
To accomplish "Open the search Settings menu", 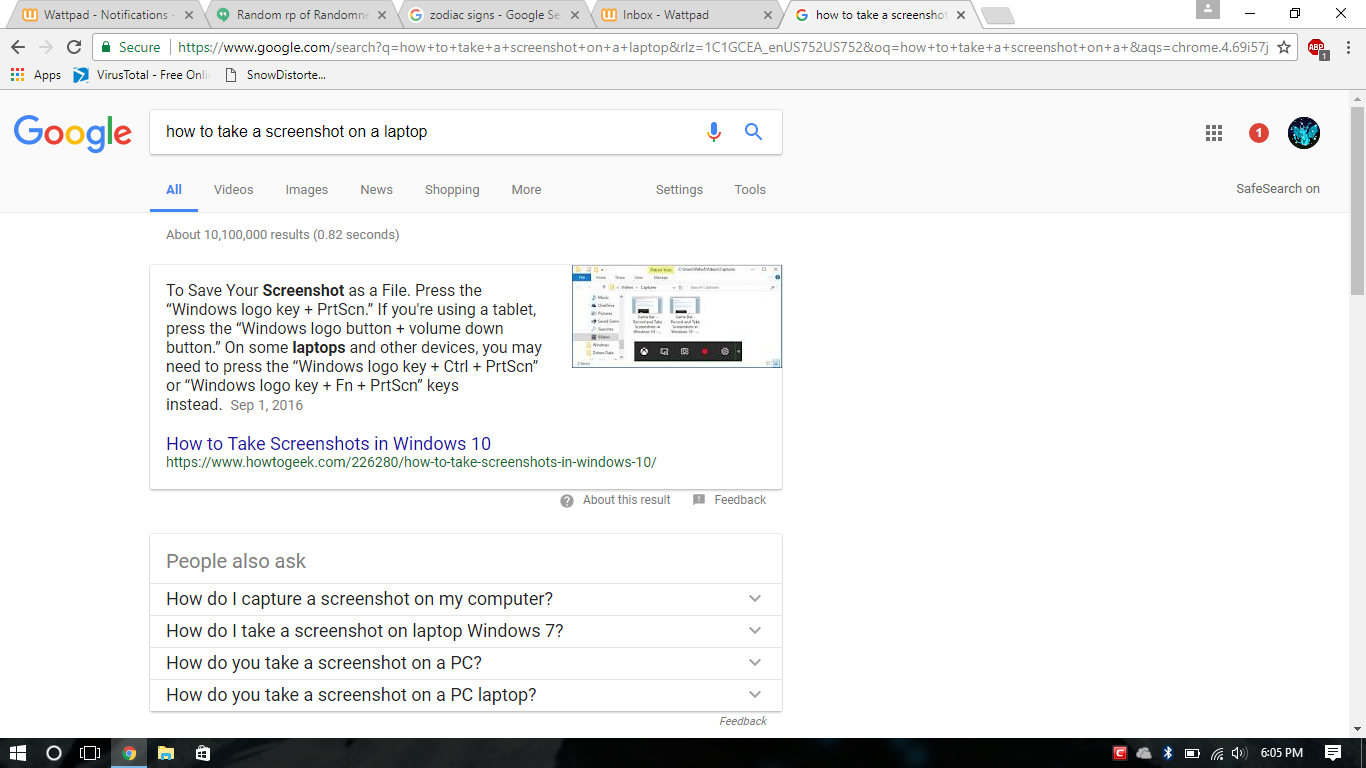I will pyautogui.click(x=680, y=190).
